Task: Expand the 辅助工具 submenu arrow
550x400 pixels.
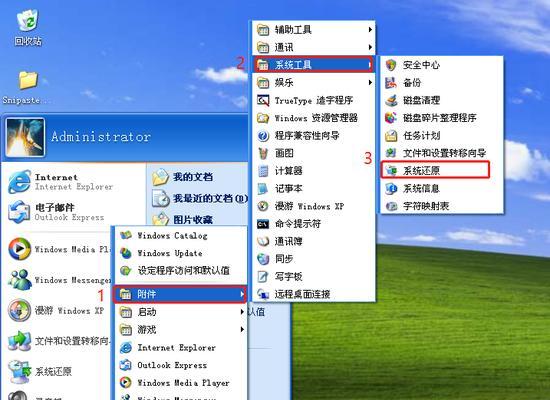Action: coord(370,29)
